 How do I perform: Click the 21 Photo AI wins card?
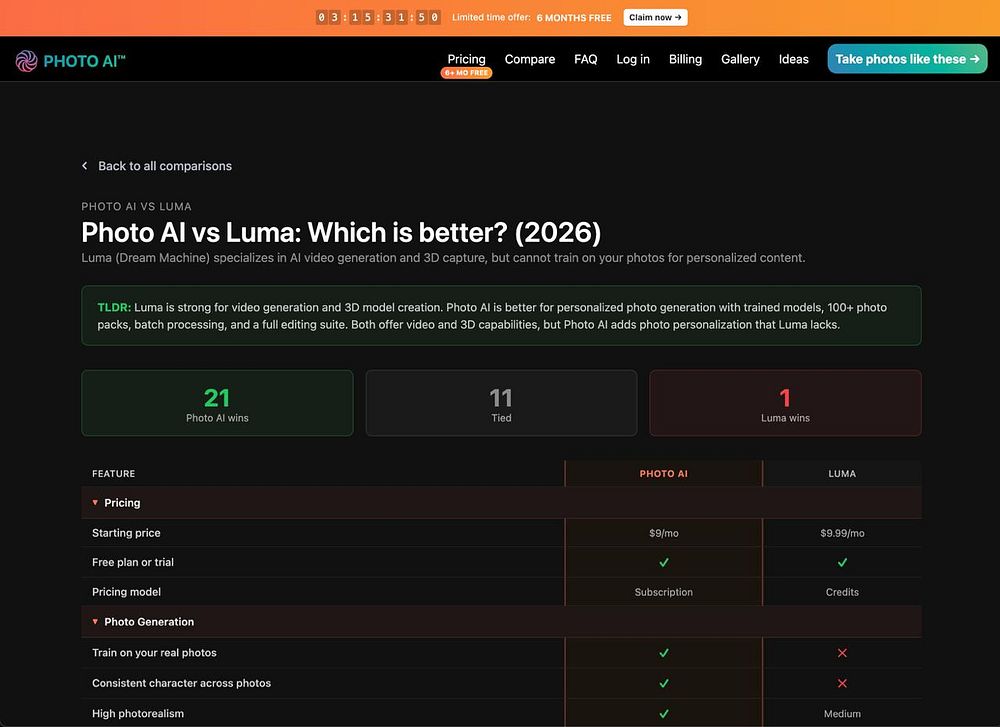pos(217,403)
